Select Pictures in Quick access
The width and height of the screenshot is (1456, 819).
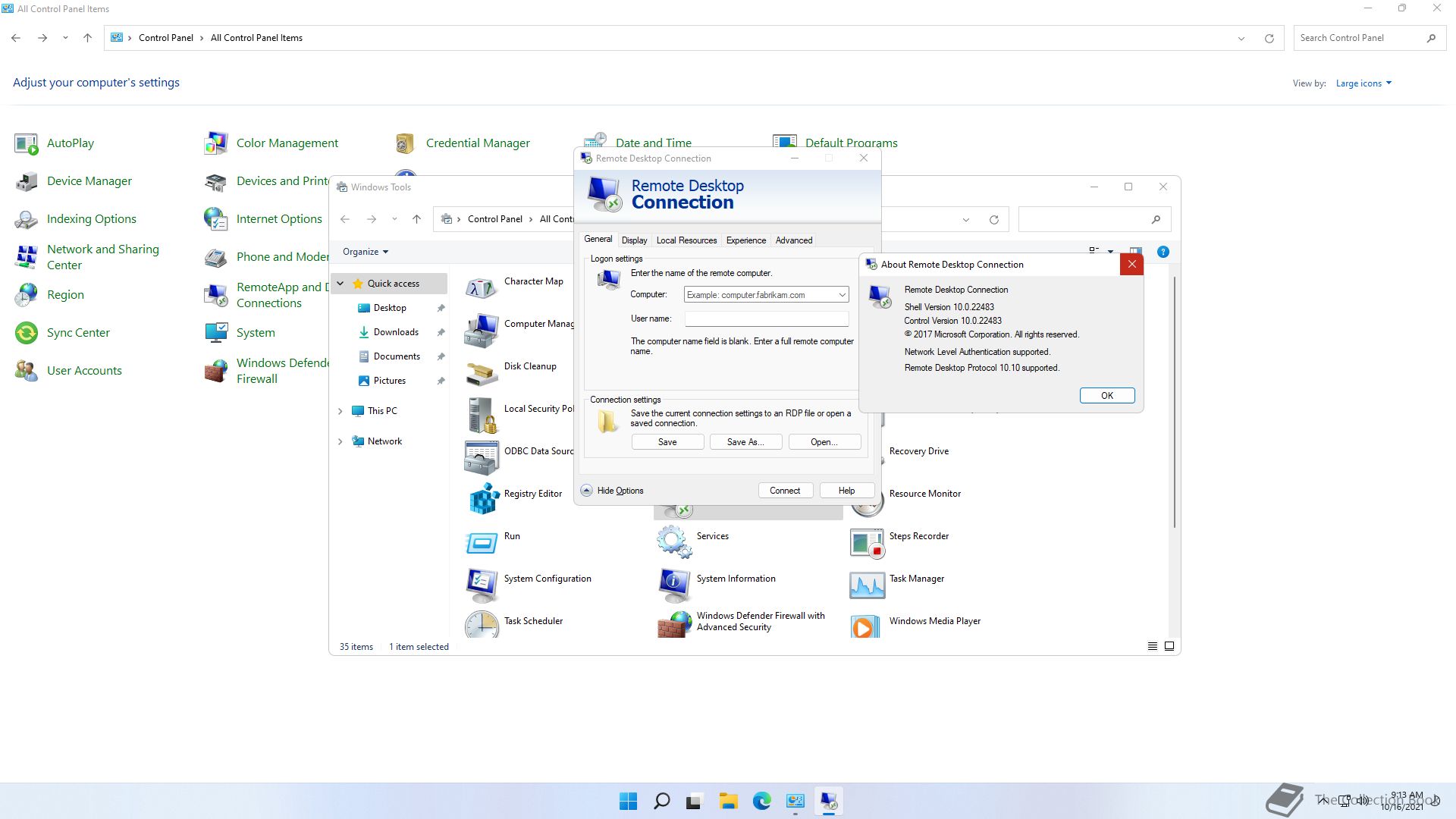(x=390, y=381)
